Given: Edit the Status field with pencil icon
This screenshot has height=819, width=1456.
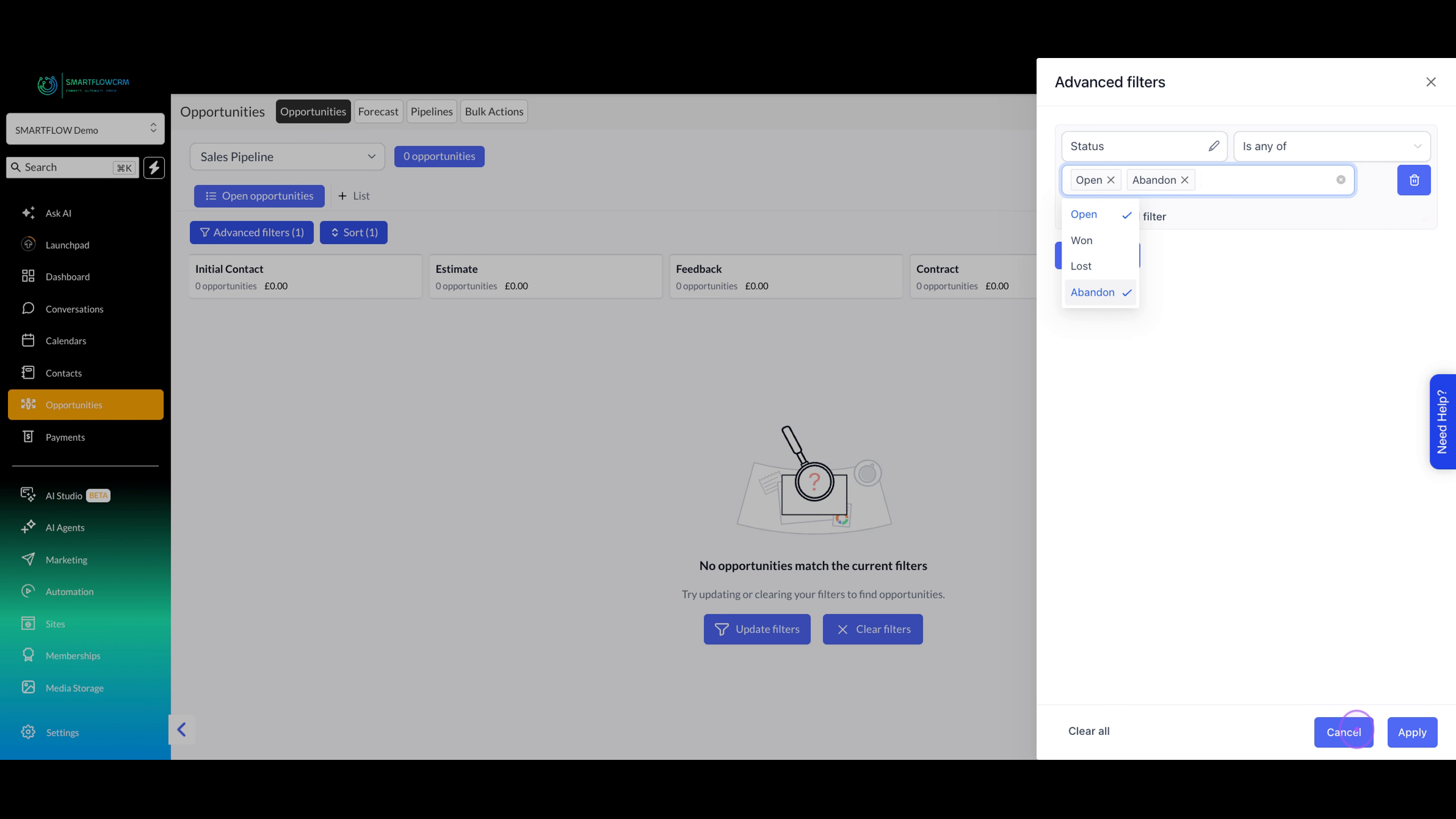Looking at the screenshot, I should coord(1214,146).
